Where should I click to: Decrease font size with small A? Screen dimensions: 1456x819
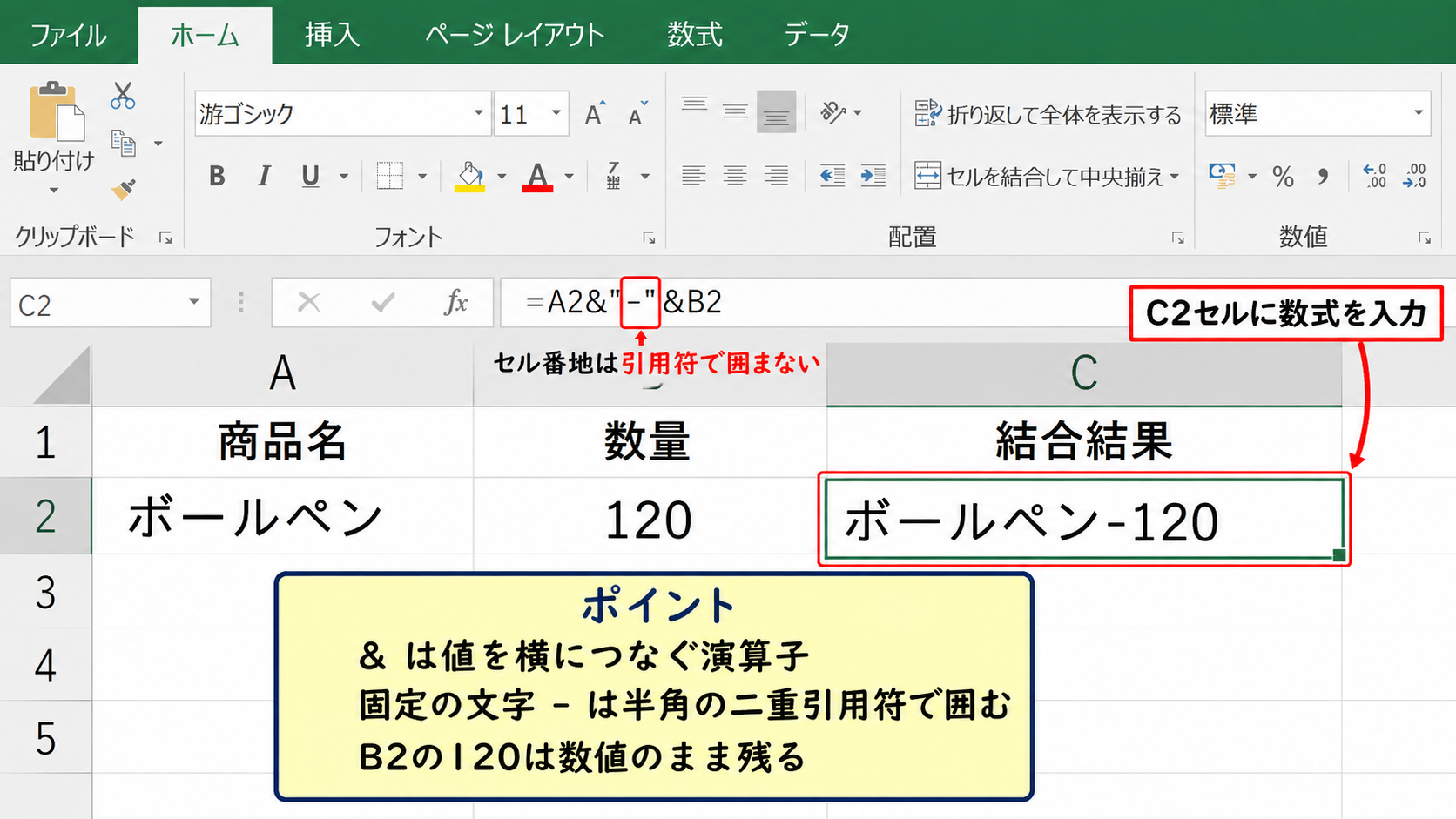coord(638,113)
